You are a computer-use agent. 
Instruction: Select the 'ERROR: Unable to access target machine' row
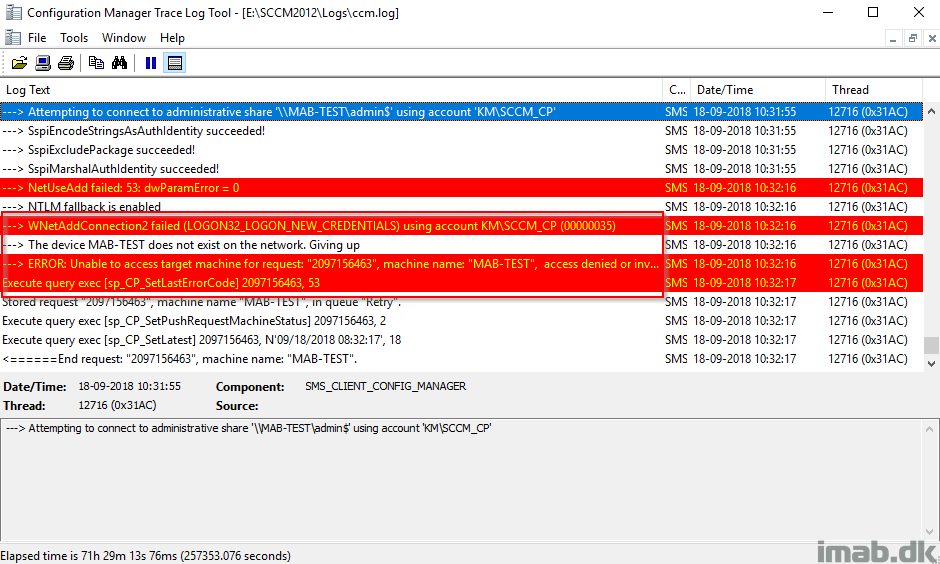pyautogui.click(x=462, y=264)
